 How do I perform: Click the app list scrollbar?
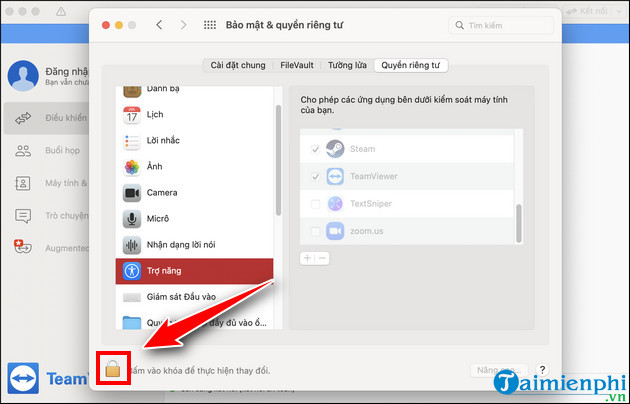coord(519,223)
